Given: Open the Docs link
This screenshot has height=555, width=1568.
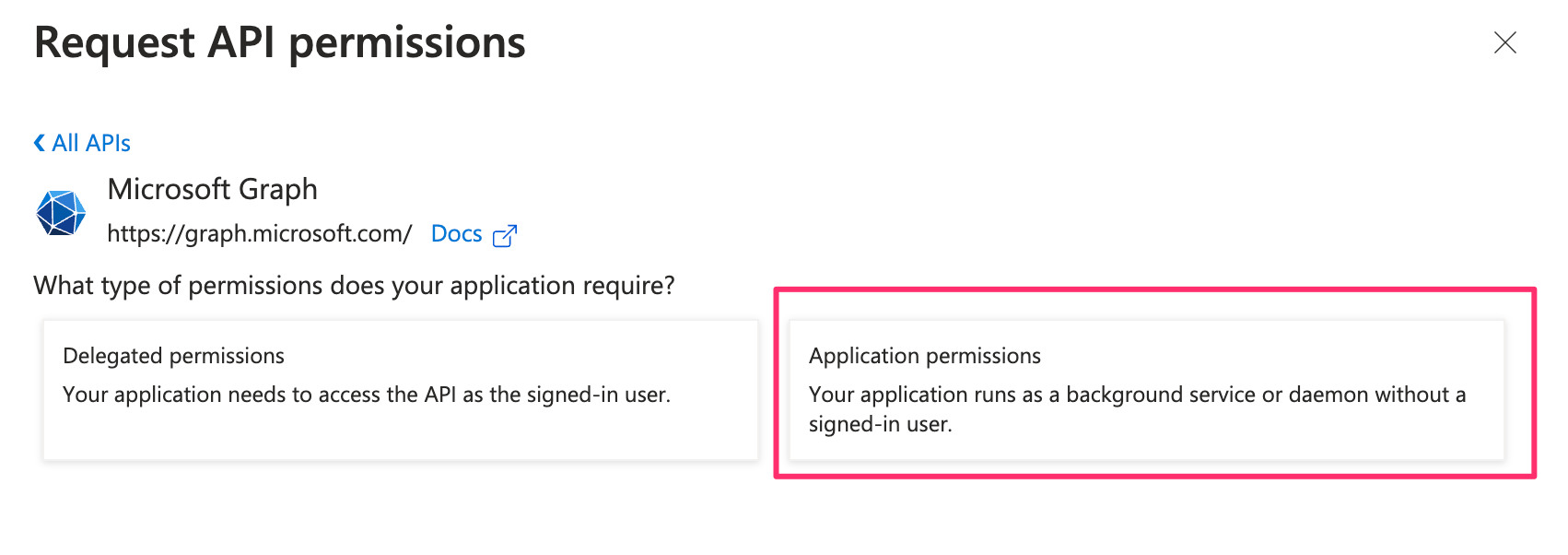Looking at the screenshot, I should [456, 234].
